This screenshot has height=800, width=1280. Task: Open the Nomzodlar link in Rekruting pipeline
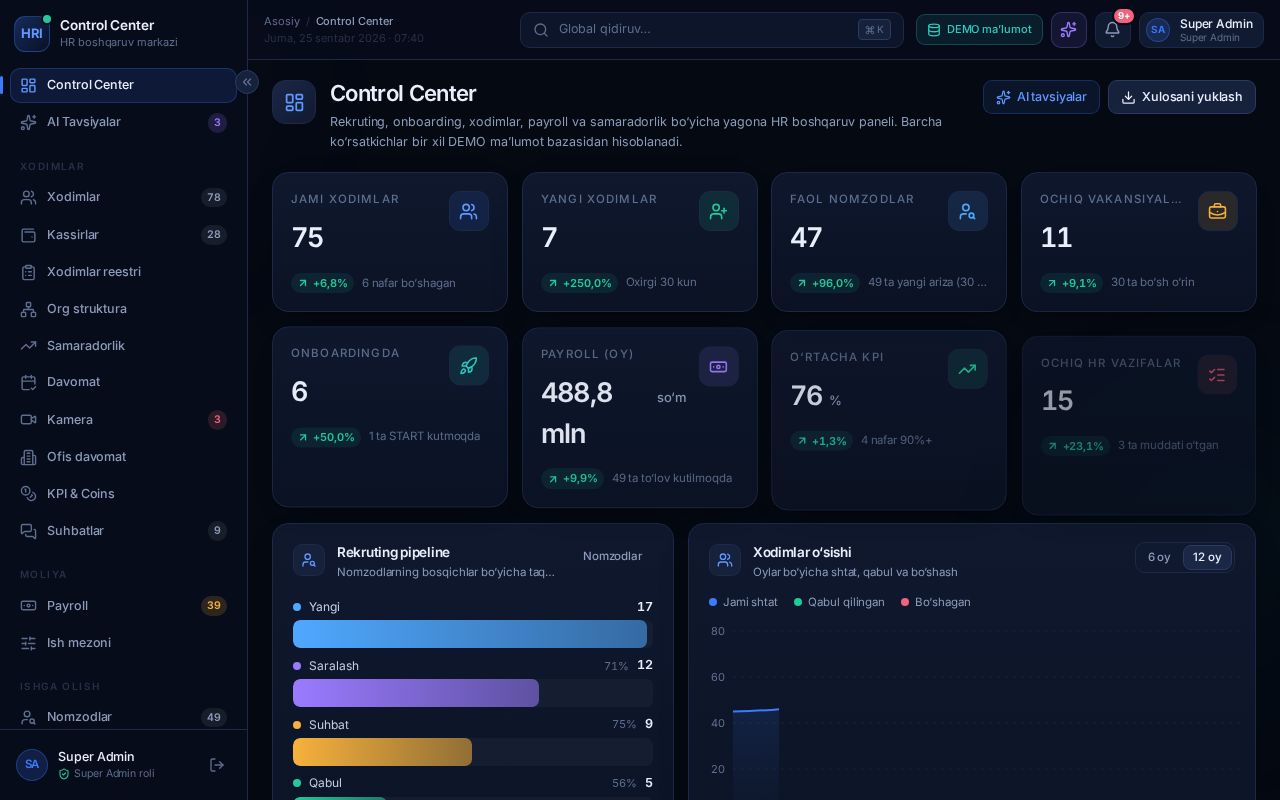(x=613, y=556)
